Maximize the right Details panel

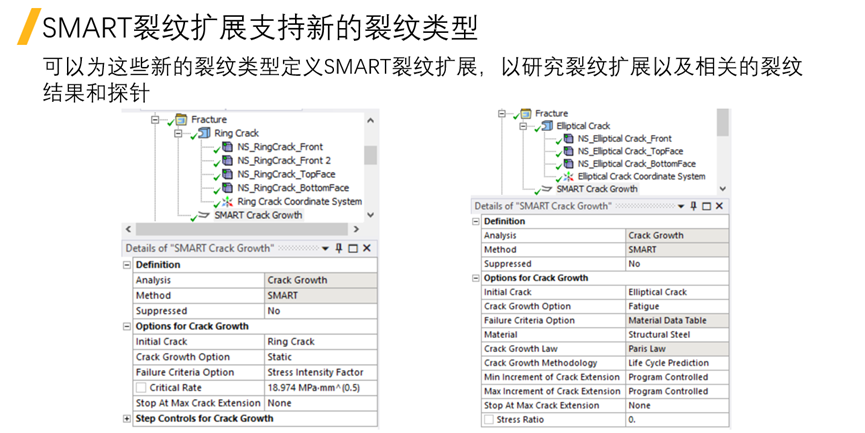tap(707, 206)
